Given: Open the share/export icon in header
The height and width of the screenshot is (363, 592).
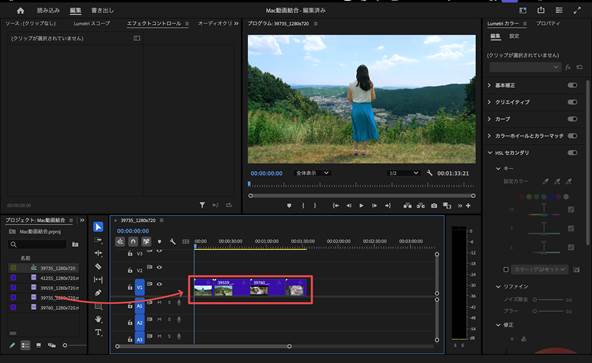Looking at the screenshot, I should tap(541, 10).
